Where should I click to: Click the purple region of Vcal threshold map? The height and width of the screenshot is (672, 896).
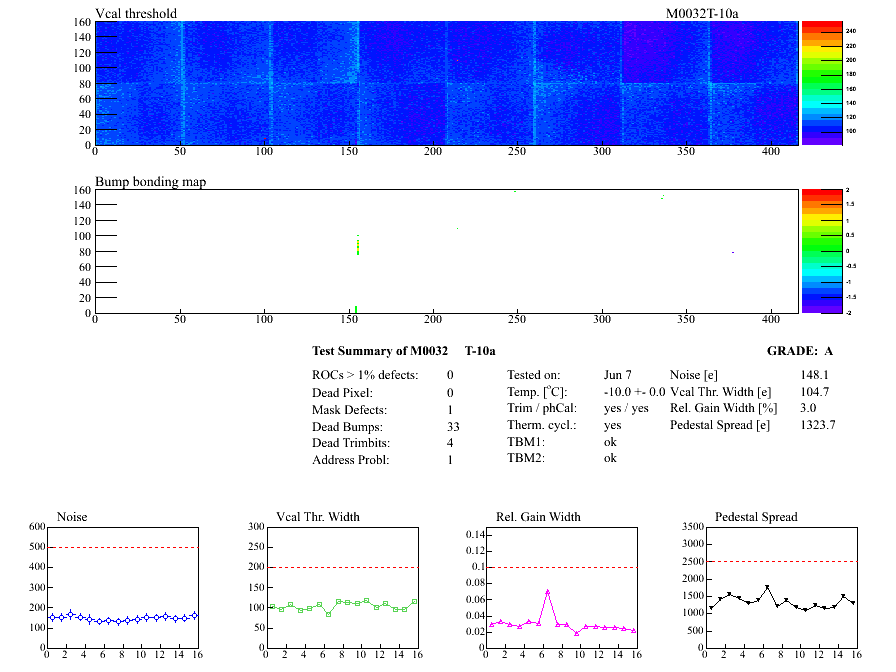point(665,52)
